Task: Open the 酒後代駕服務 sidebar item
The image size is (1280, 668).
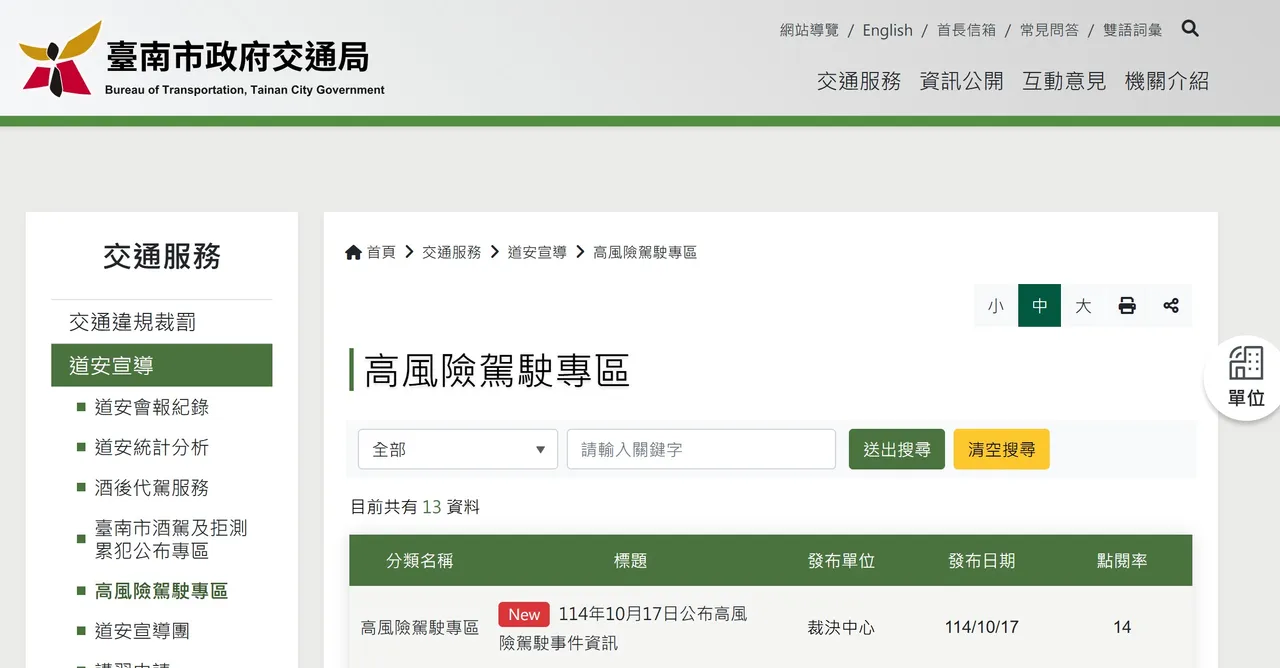Action: (151, 488)
